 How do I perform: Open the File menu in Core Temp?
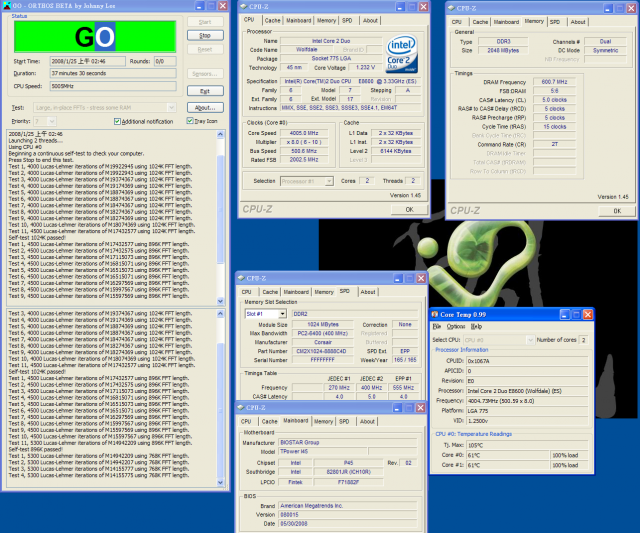[x=436, y=326]
